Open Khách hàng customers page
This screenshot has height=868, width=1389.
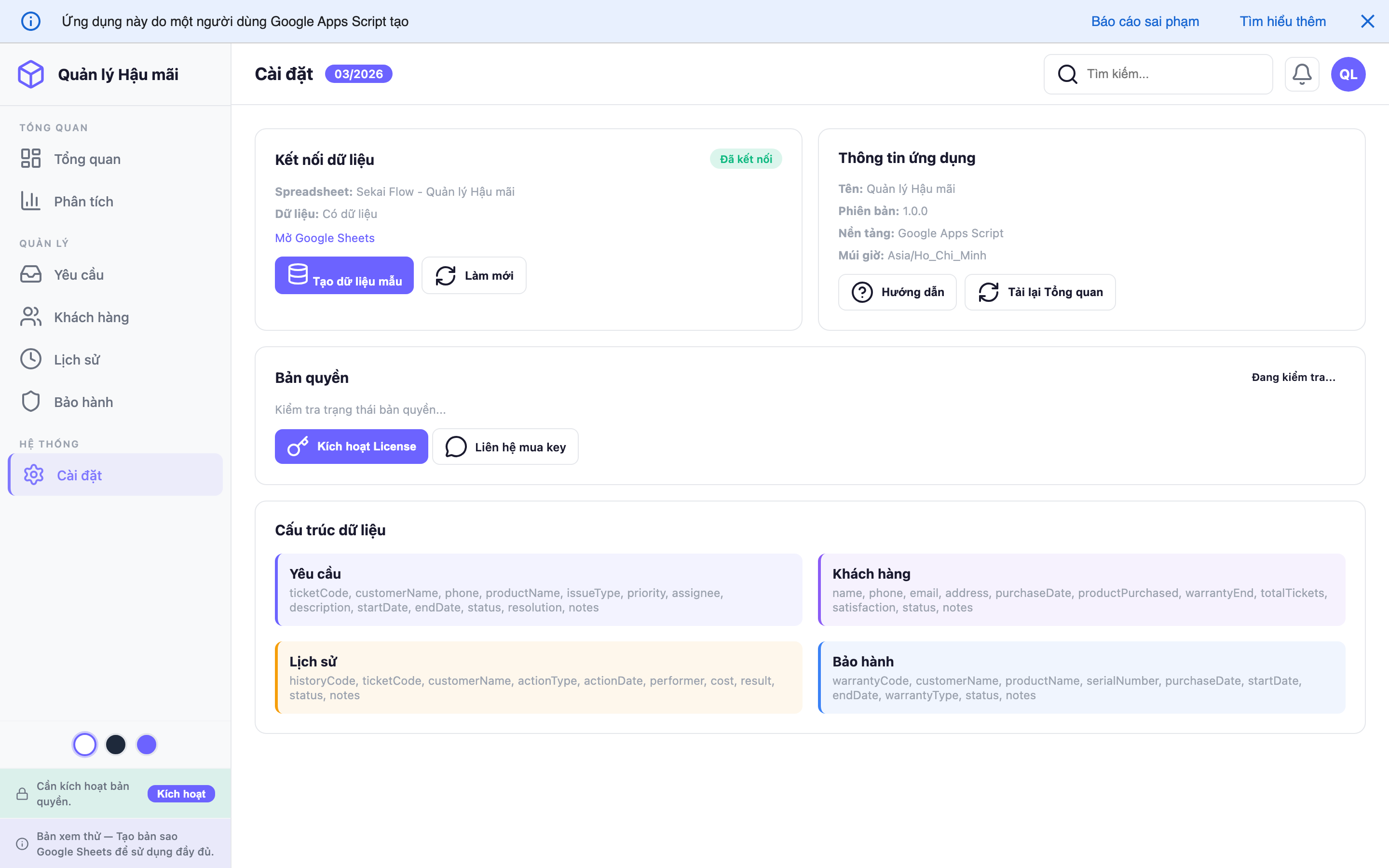(91, 317)
